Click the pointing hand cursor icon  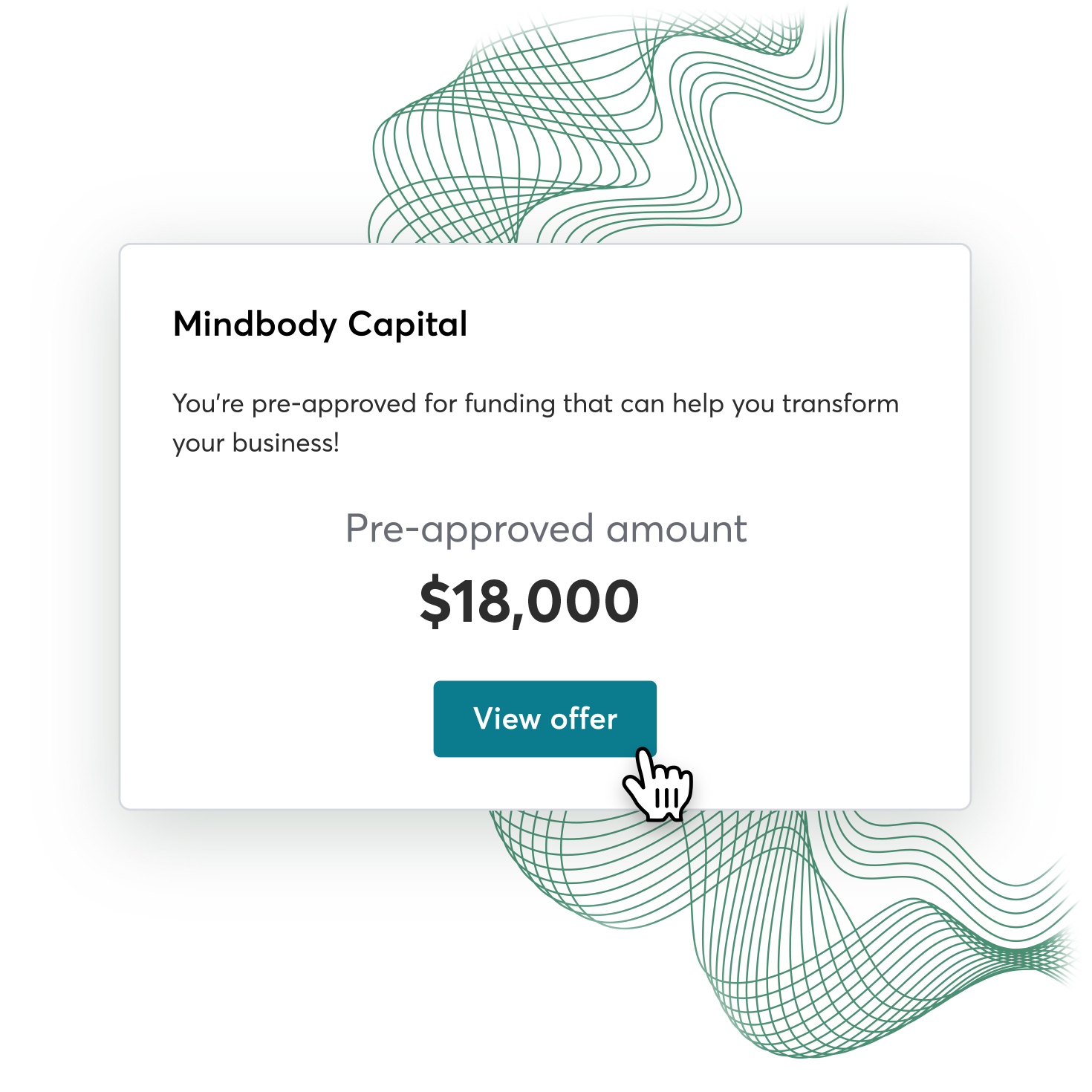pos(657,787)
